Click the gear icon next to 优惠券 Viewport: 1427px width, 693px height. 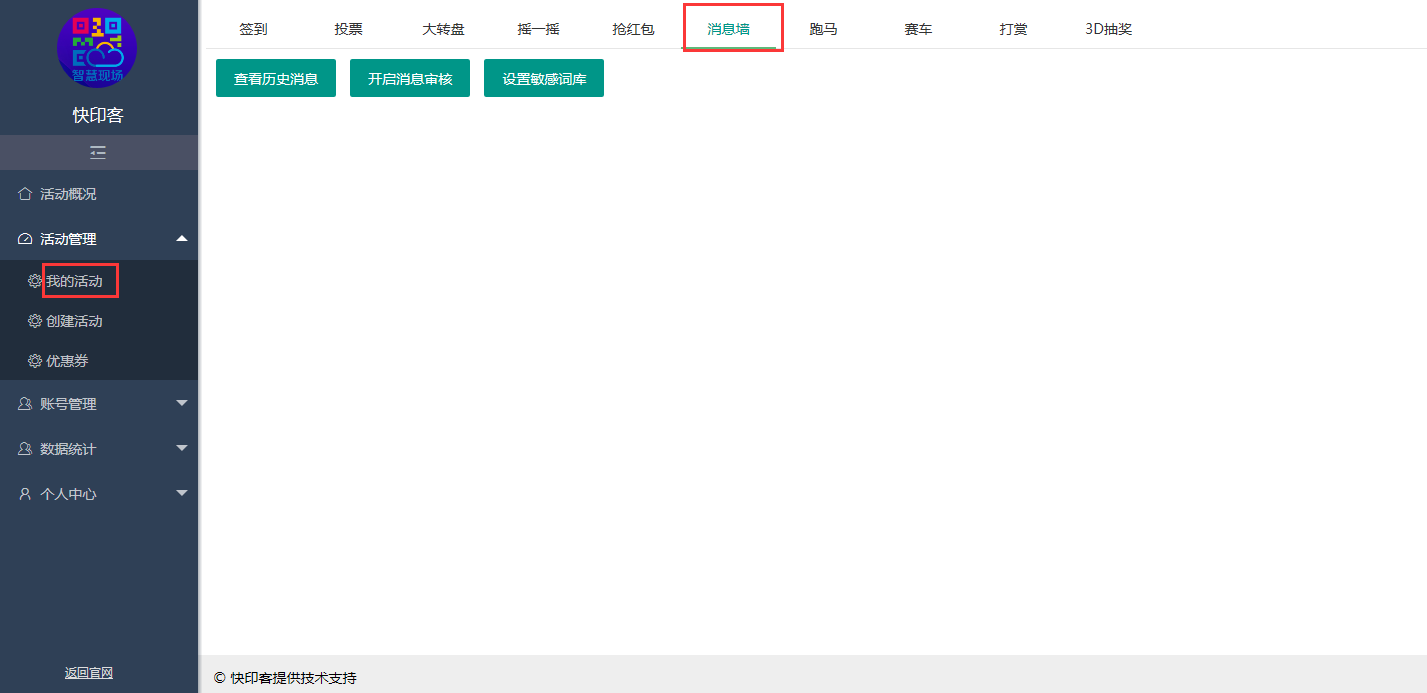click(35, 360)
